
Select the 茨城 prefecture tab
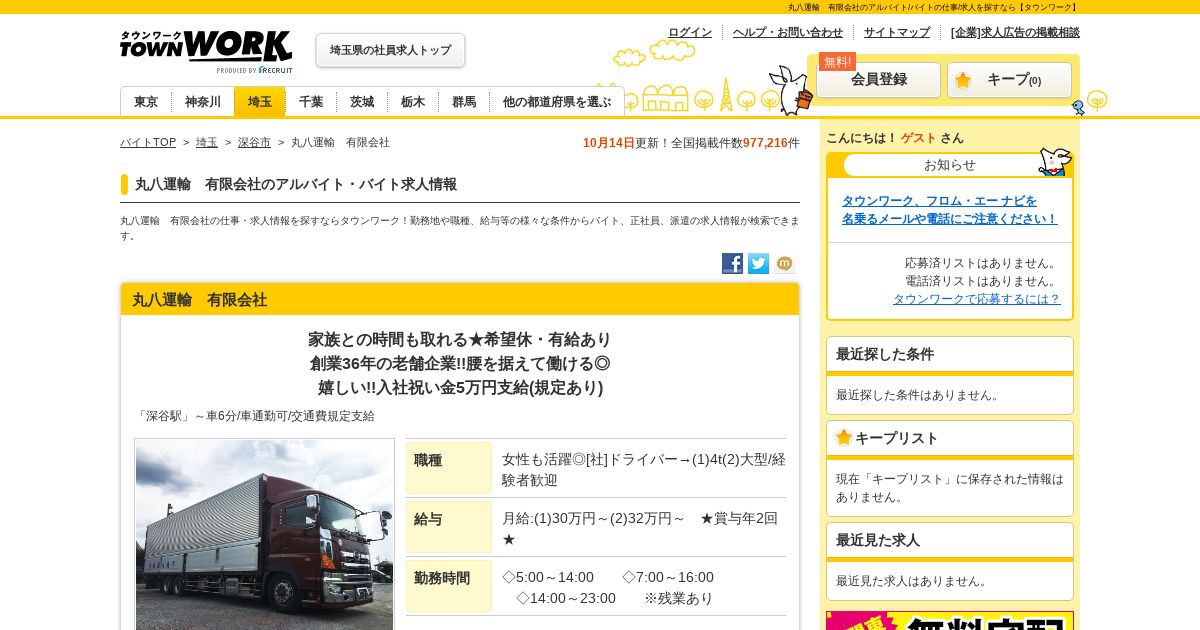(362, 102)
